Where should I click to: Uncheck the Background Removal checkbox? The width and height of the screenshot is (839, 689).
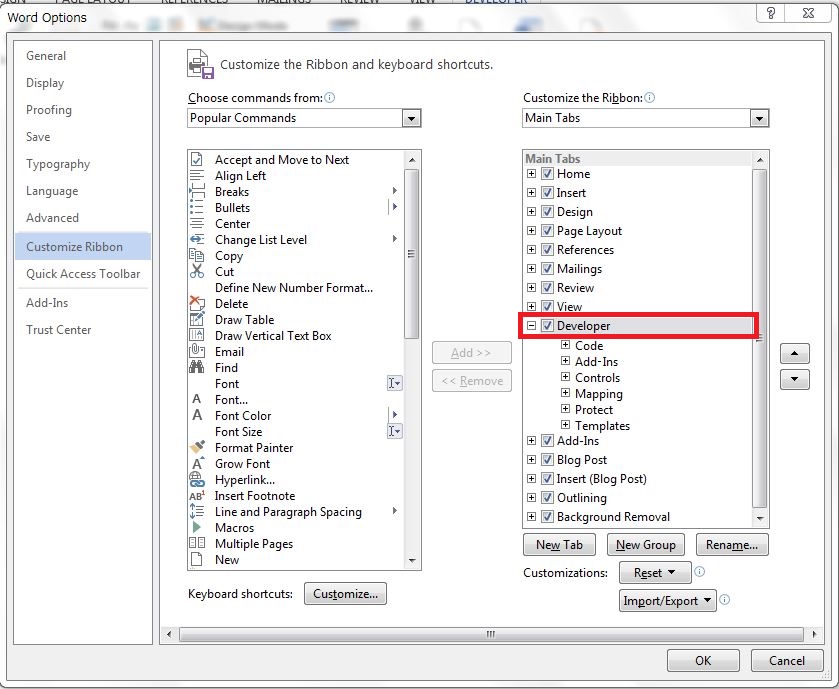(x=547, y=517)
